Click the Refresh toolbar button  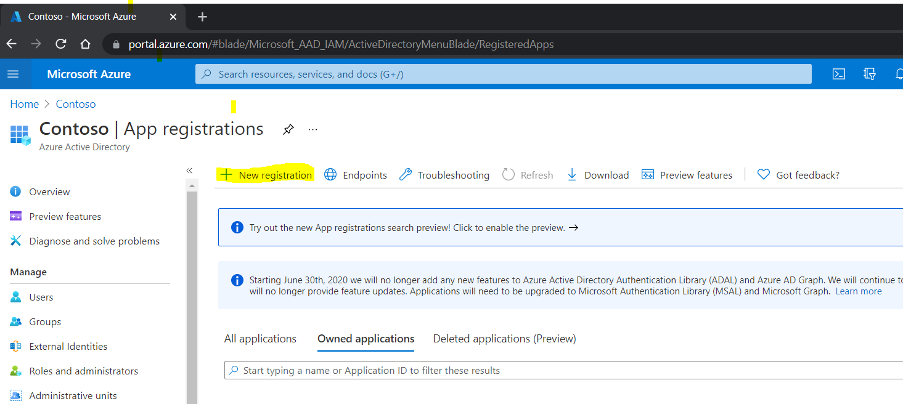pos(527,175)
